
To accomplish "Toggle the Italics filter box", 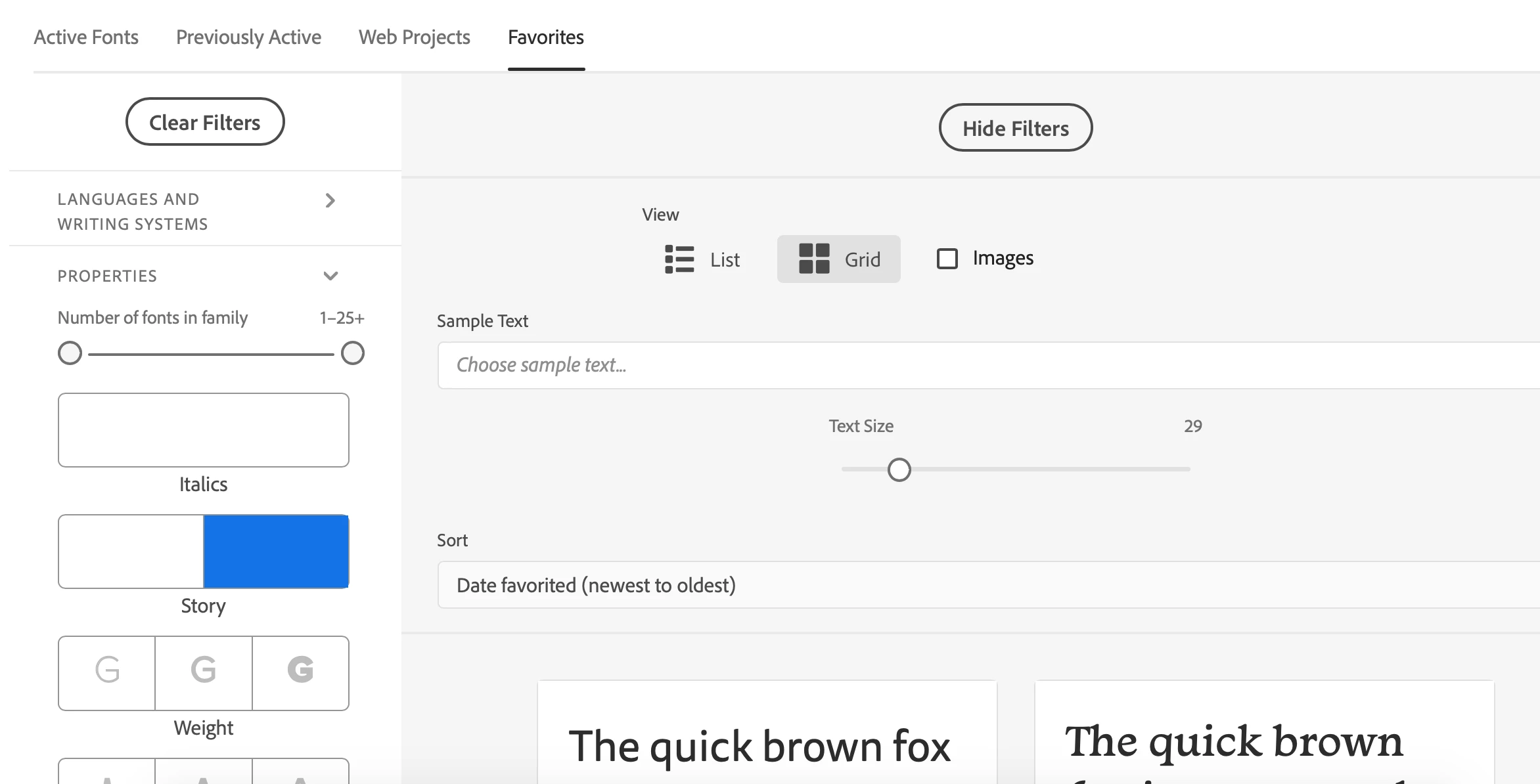I will 203,430.
